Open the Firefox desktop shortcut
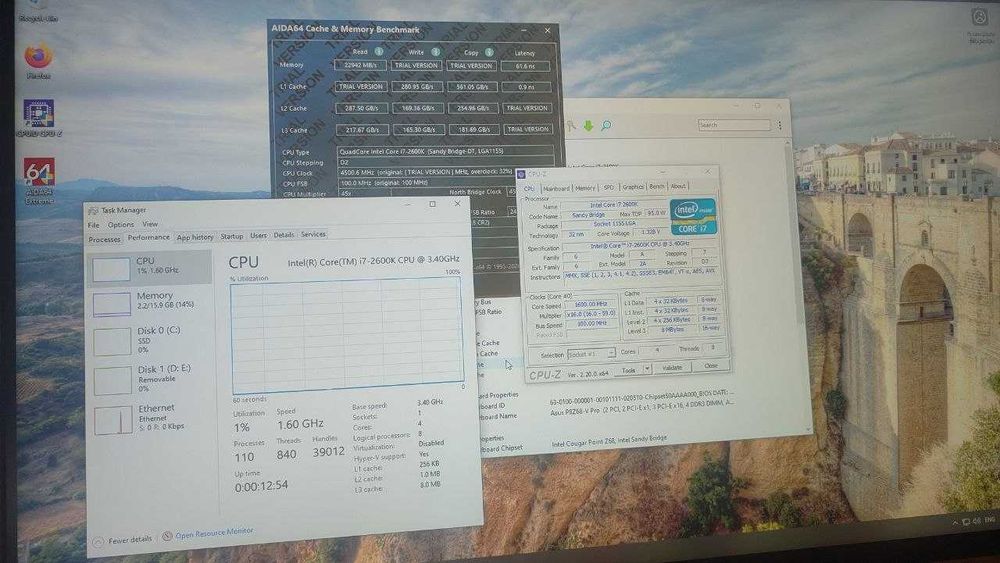This screenshot has height=563, width=1000. point(38,61)
